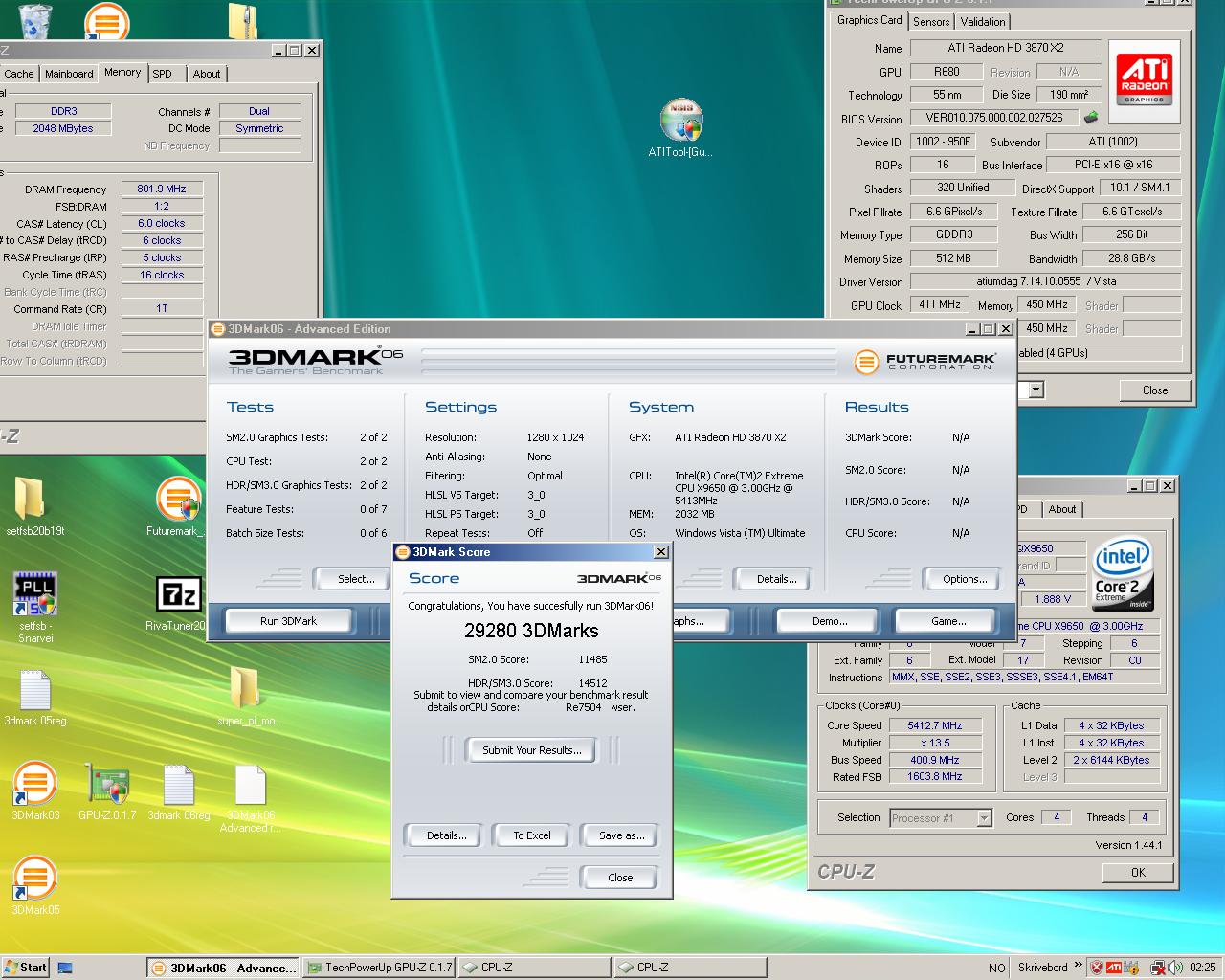Click Details in the 3DMark Score dialog
Viewport: 1225px width, 980px height.
pos(446,835)
